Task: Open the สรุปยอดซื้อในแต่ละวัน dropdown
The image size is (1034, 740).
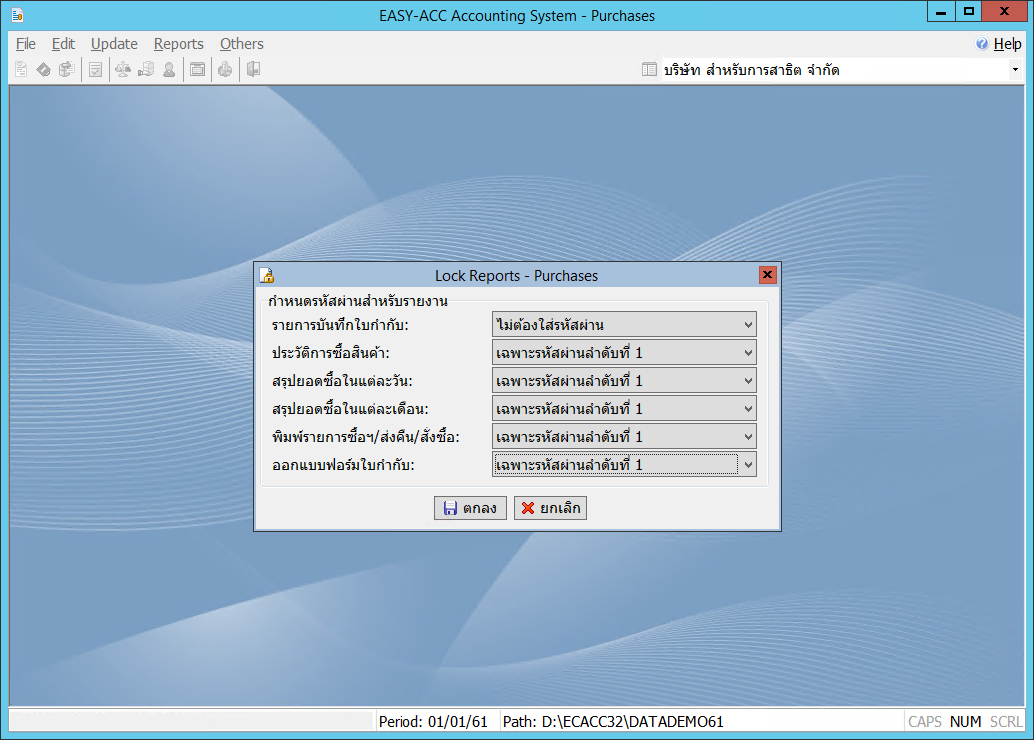Action: coord(748,381)
